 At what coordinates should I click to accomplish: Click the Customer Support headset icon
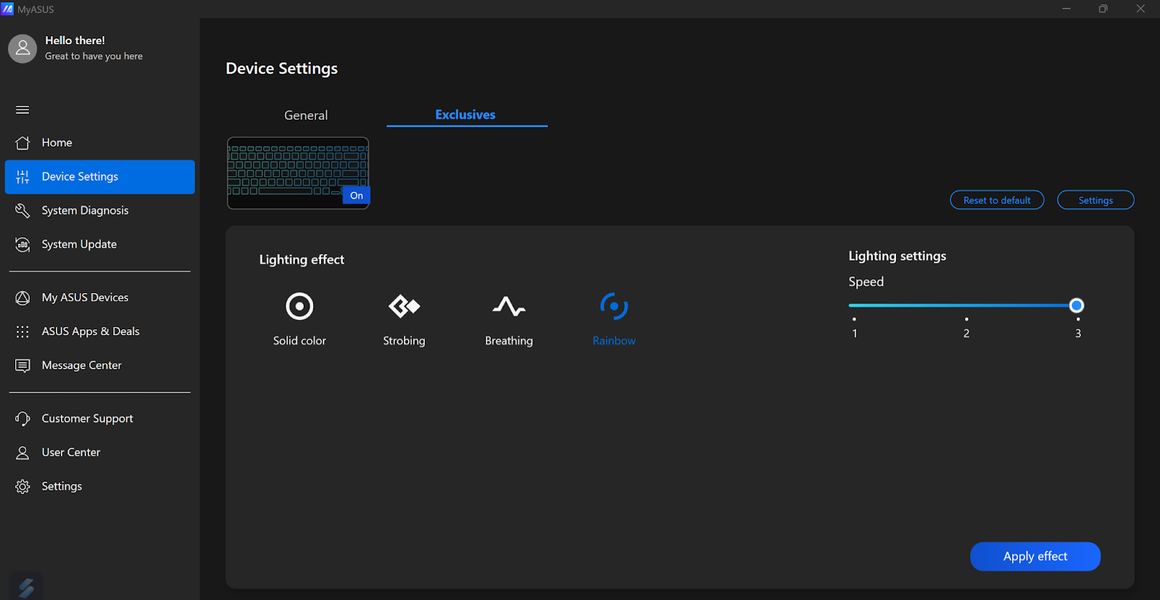(x=23, y=419)
